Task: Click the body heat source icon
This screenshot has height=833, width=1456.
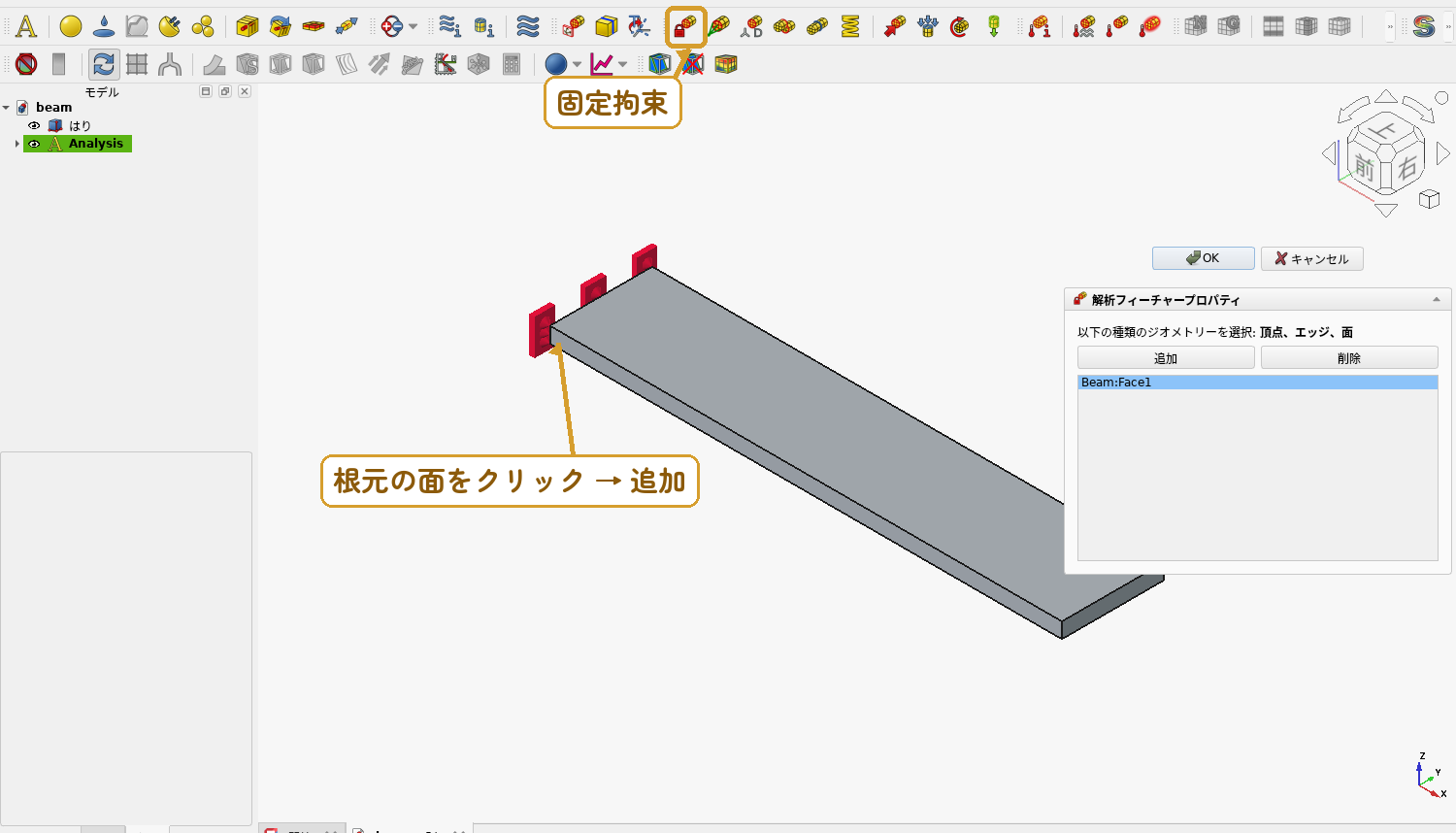Action: [1150, 26]
